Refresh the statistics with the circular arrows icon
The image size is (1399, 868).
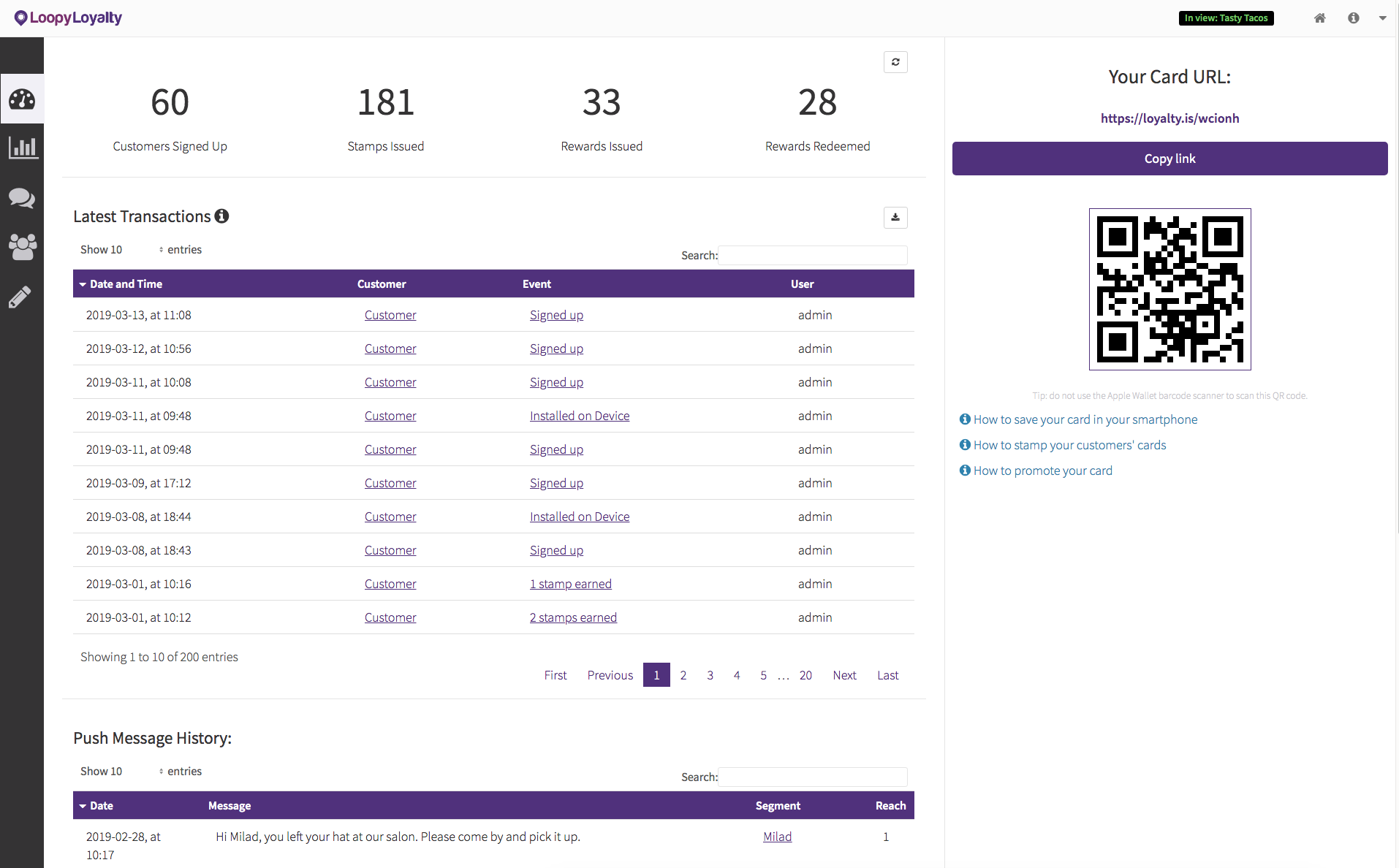896,61
